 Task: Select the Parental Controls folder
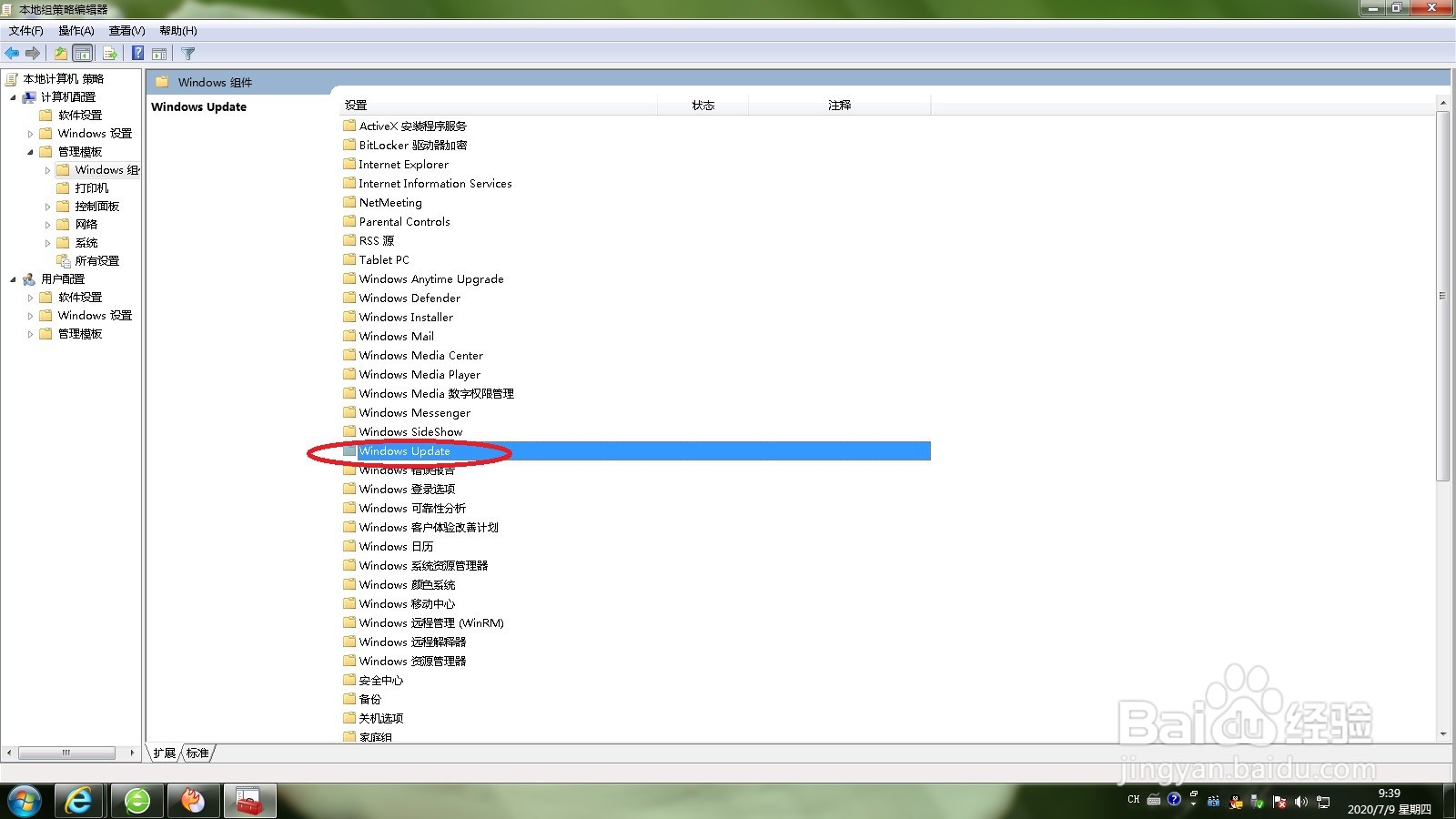click(404, 222)
